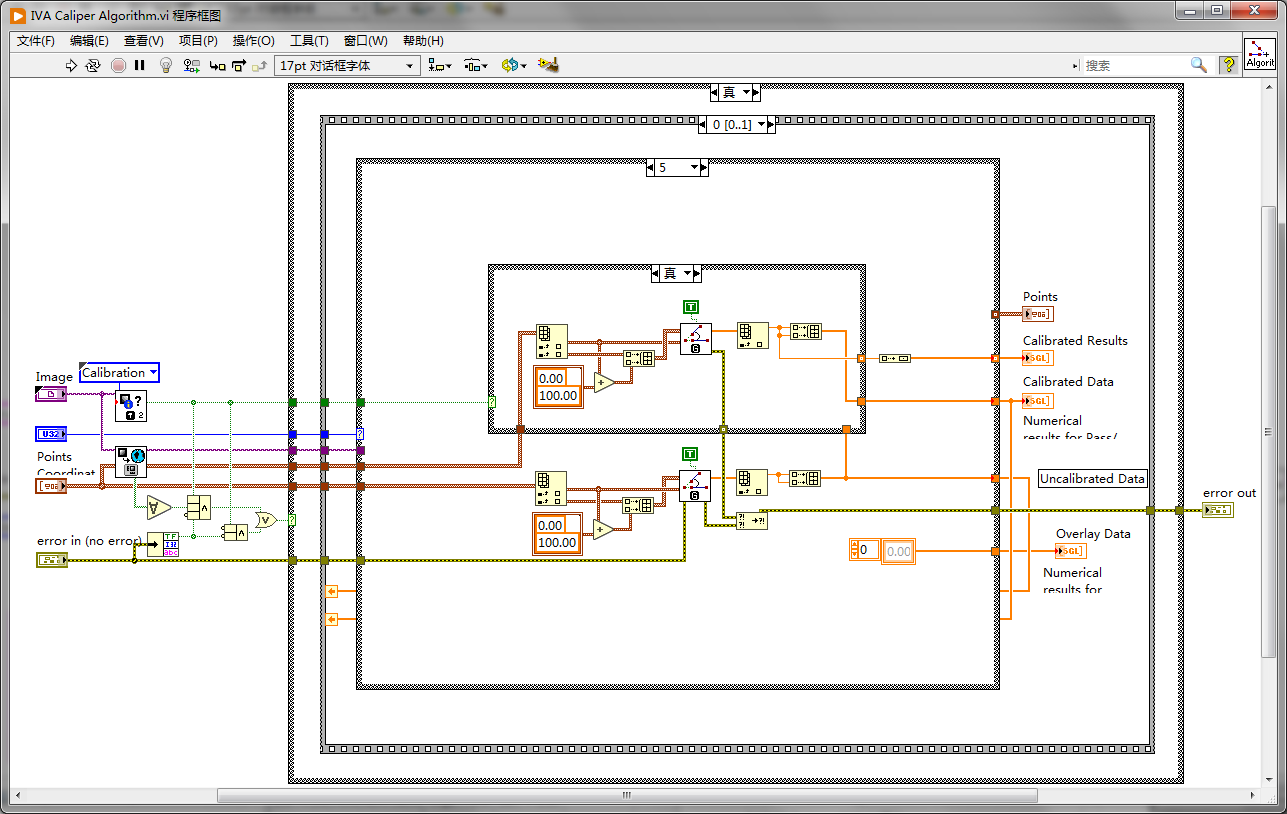Go to next case on 0 [0..1] selector
This screenshot has width=1287, height=814.
coord(770,124)
